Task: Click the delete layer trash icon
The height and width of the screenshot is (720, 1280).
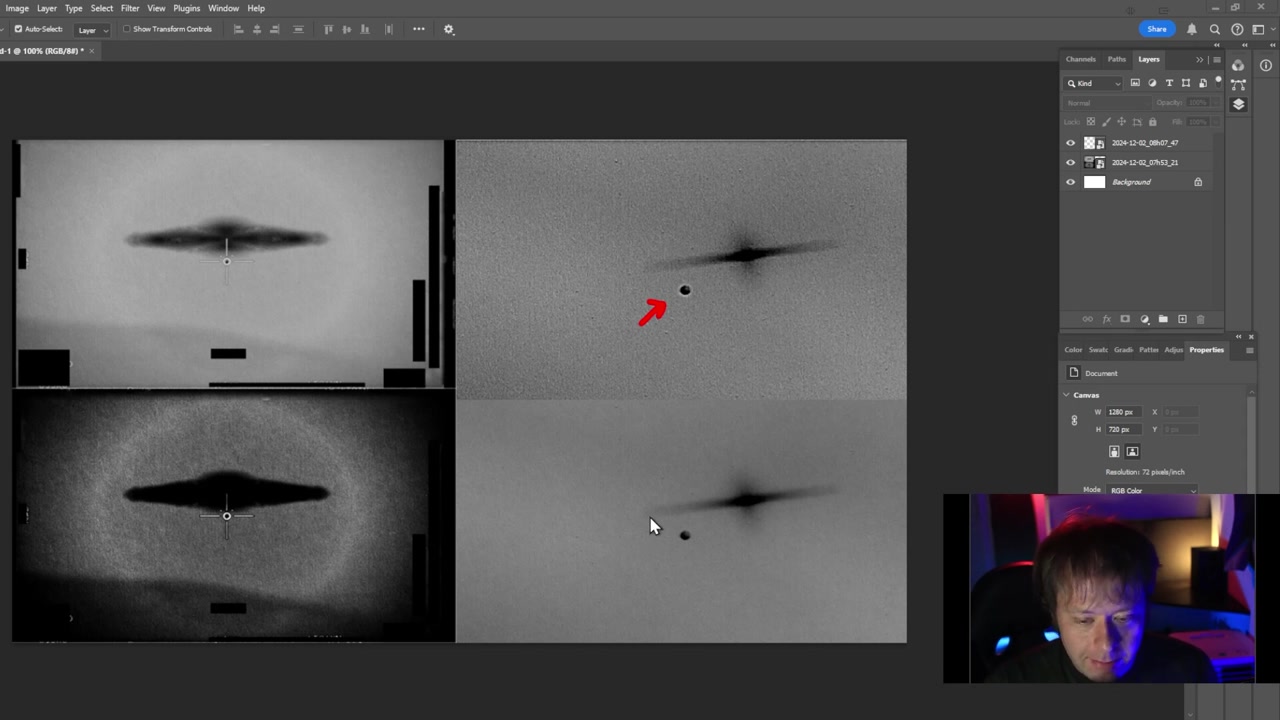Action: coord(1201,319)
